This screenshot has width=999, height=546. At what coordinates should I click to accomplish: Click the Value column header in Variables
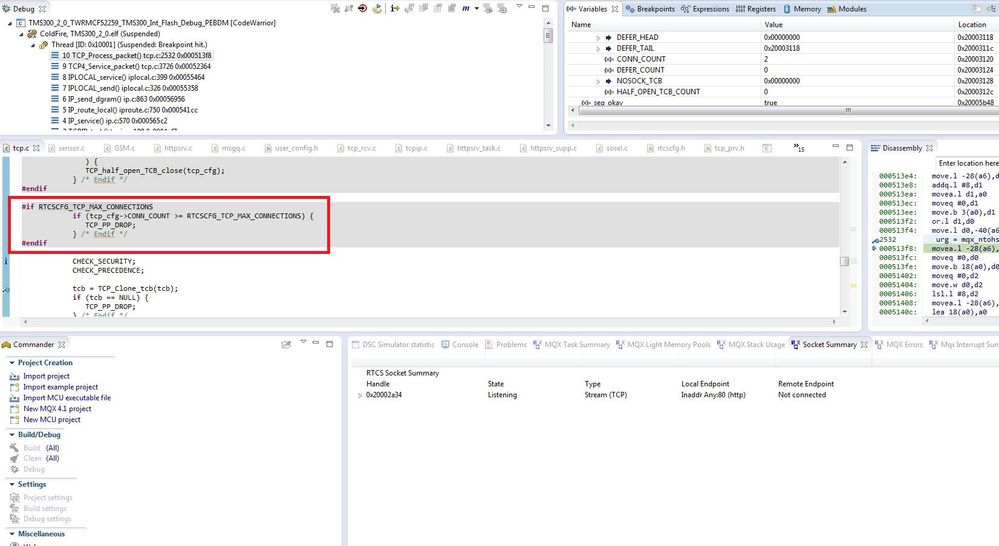[x=857, y=24]
